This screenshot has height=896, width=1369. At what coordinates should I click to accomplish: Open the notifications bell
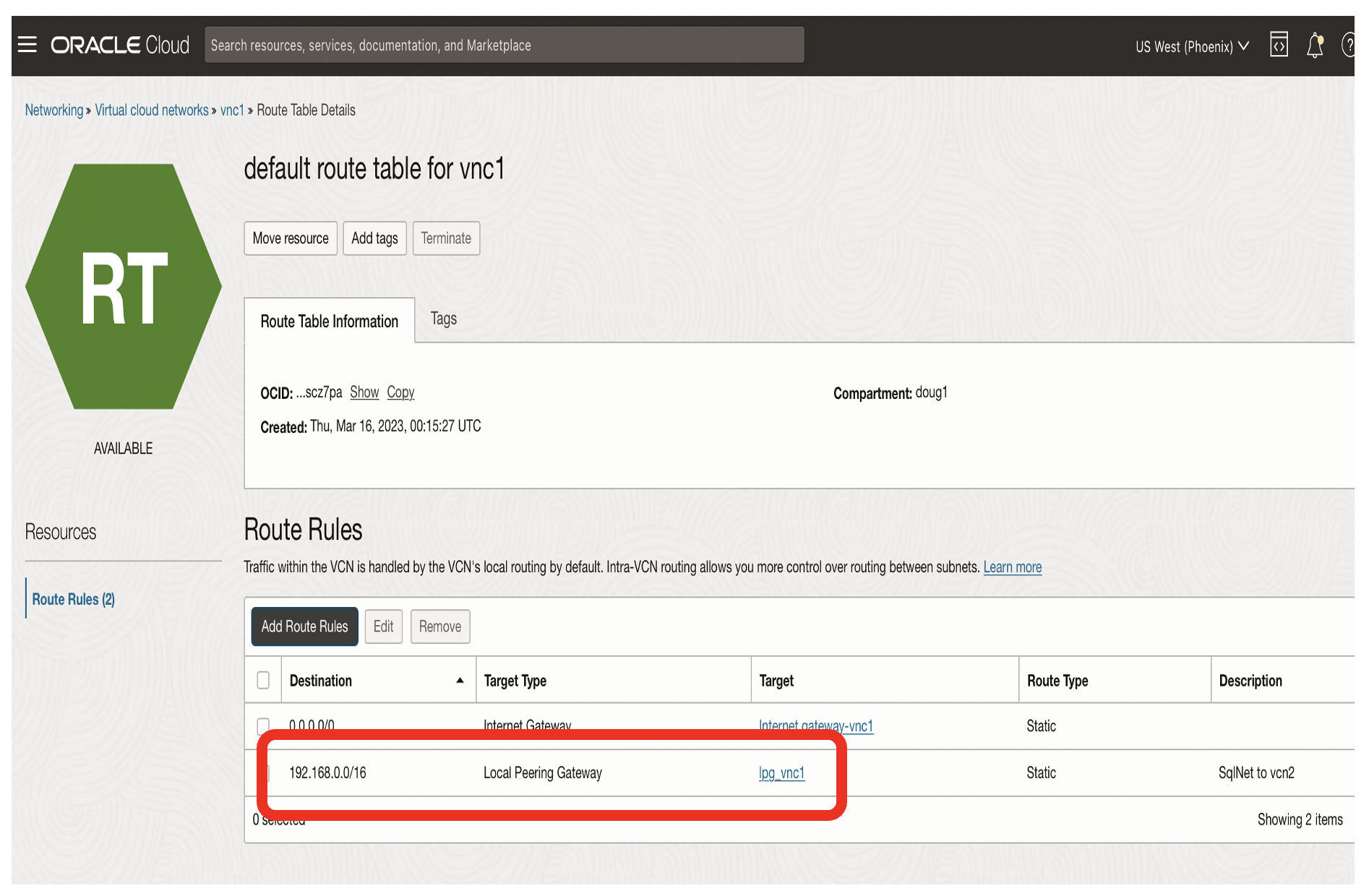1315,45
